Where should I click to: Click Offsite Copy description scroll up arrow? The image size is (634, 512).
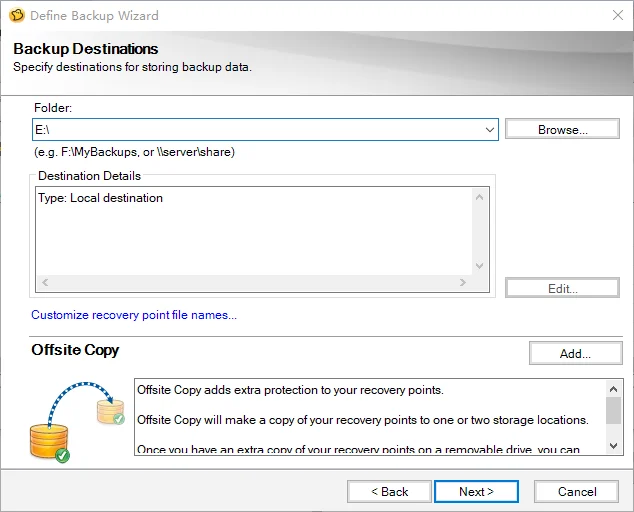(613, 389)
